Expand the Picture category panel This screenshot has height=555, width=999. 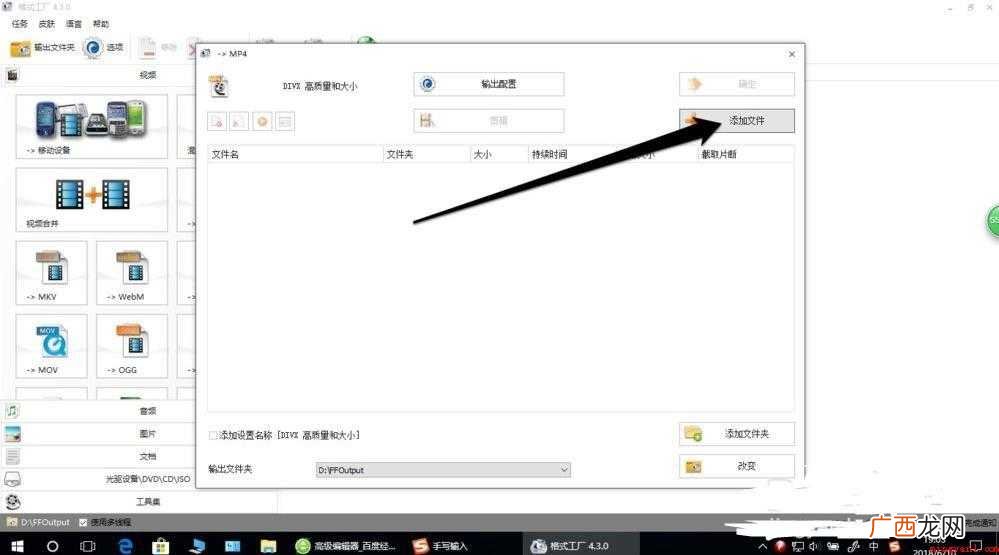(99, 434)
